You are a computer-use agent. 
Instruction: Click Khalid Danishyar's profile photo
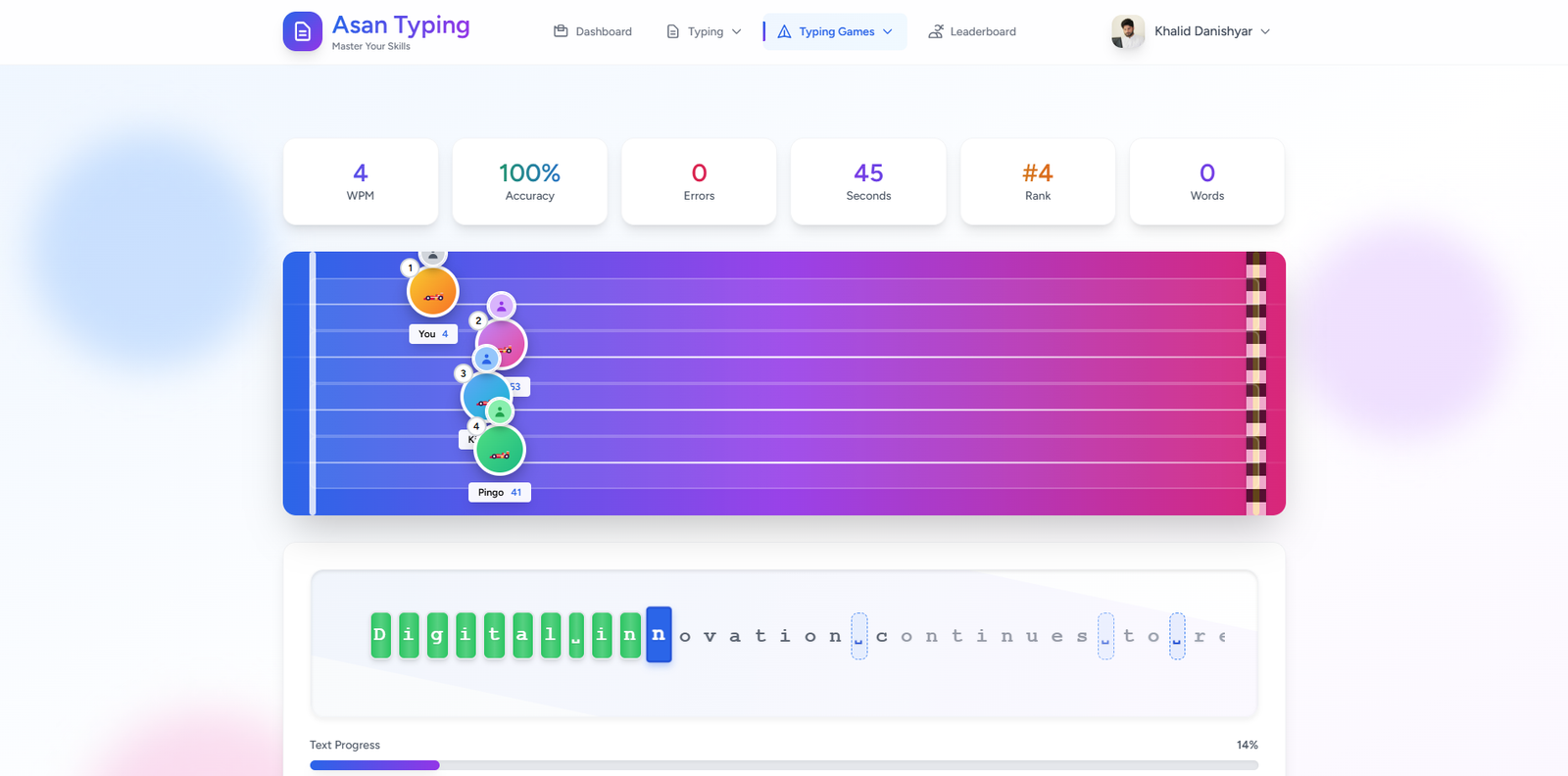[1127, 31]
